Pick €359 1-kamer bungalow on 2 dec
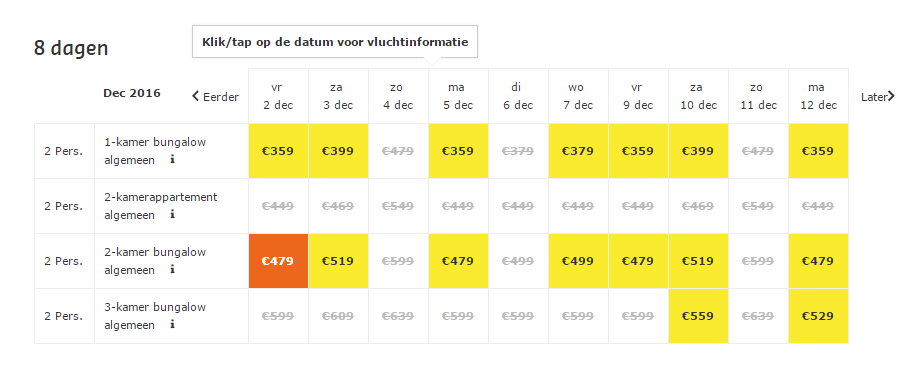The width and height of the screenshot is (915, 379). pos(278,151)
